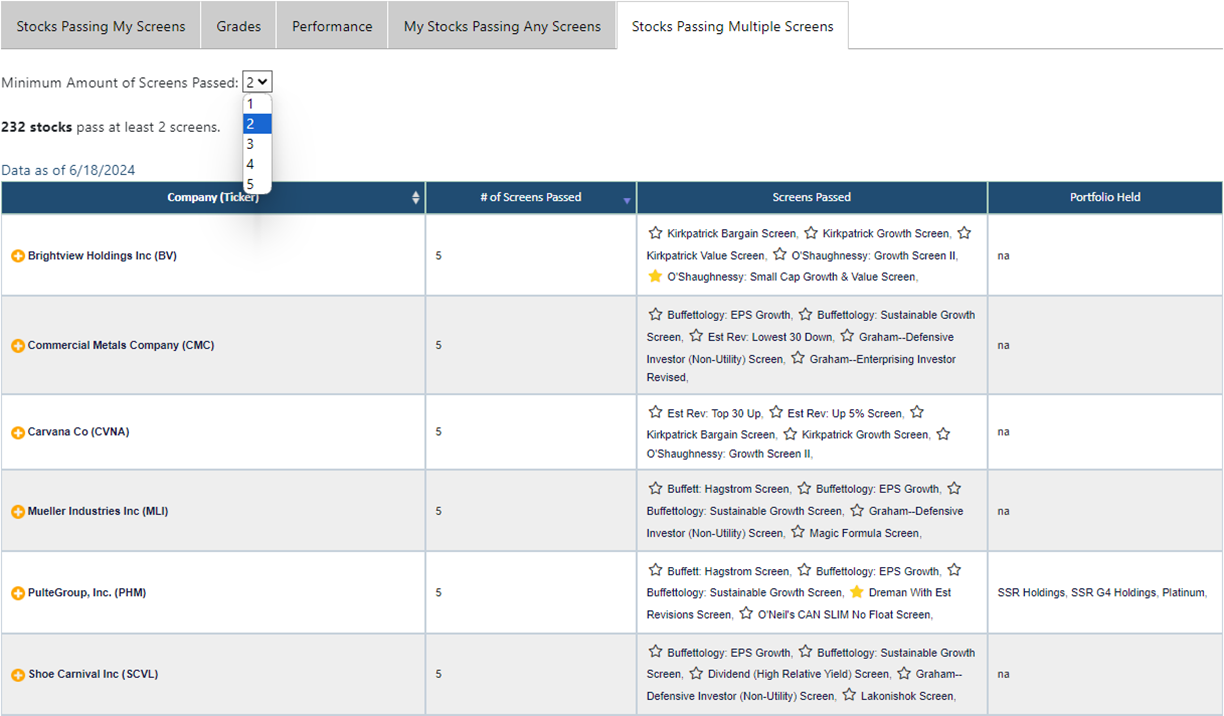Star Dividend (High Relative Yield) Screen
Viewport: 1224px width, 716px height.
click(696, 674)
